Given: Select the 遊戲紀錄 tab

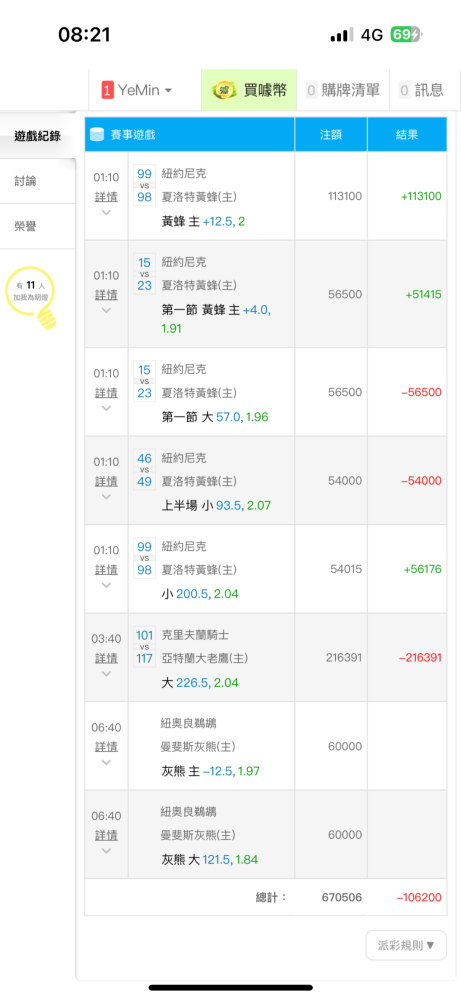Looking at the screenshot, I should click(38, 135).
